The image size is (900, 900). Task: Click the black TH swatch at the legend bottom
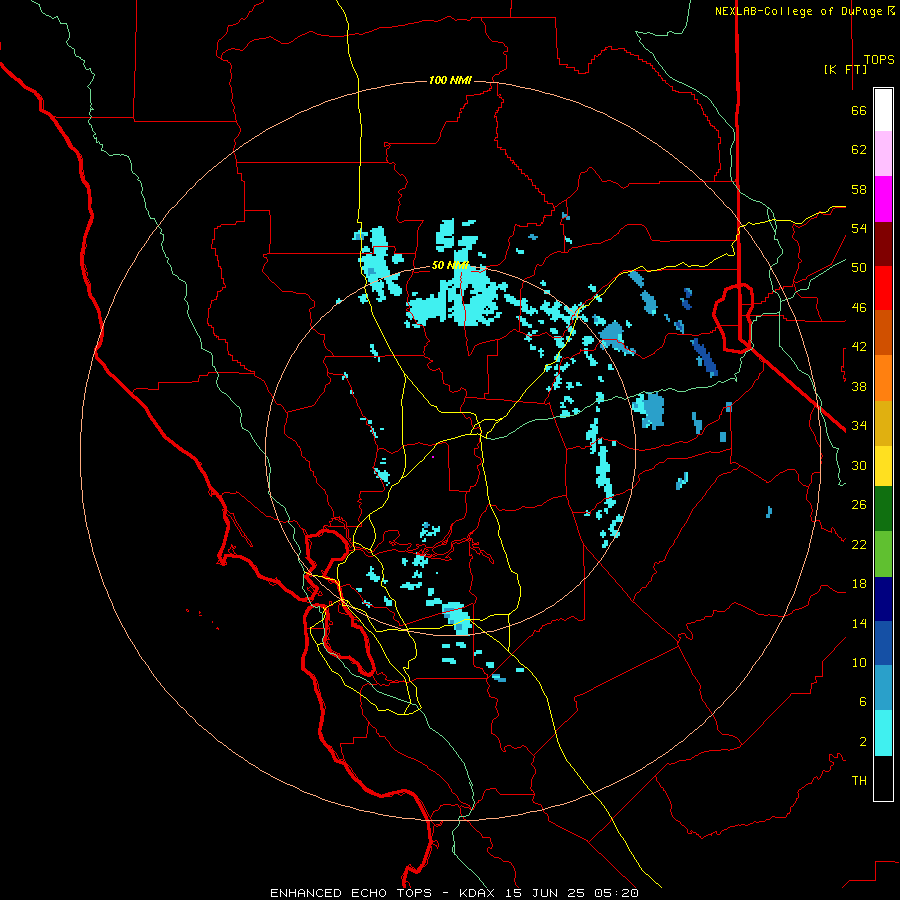coord(883,778)
